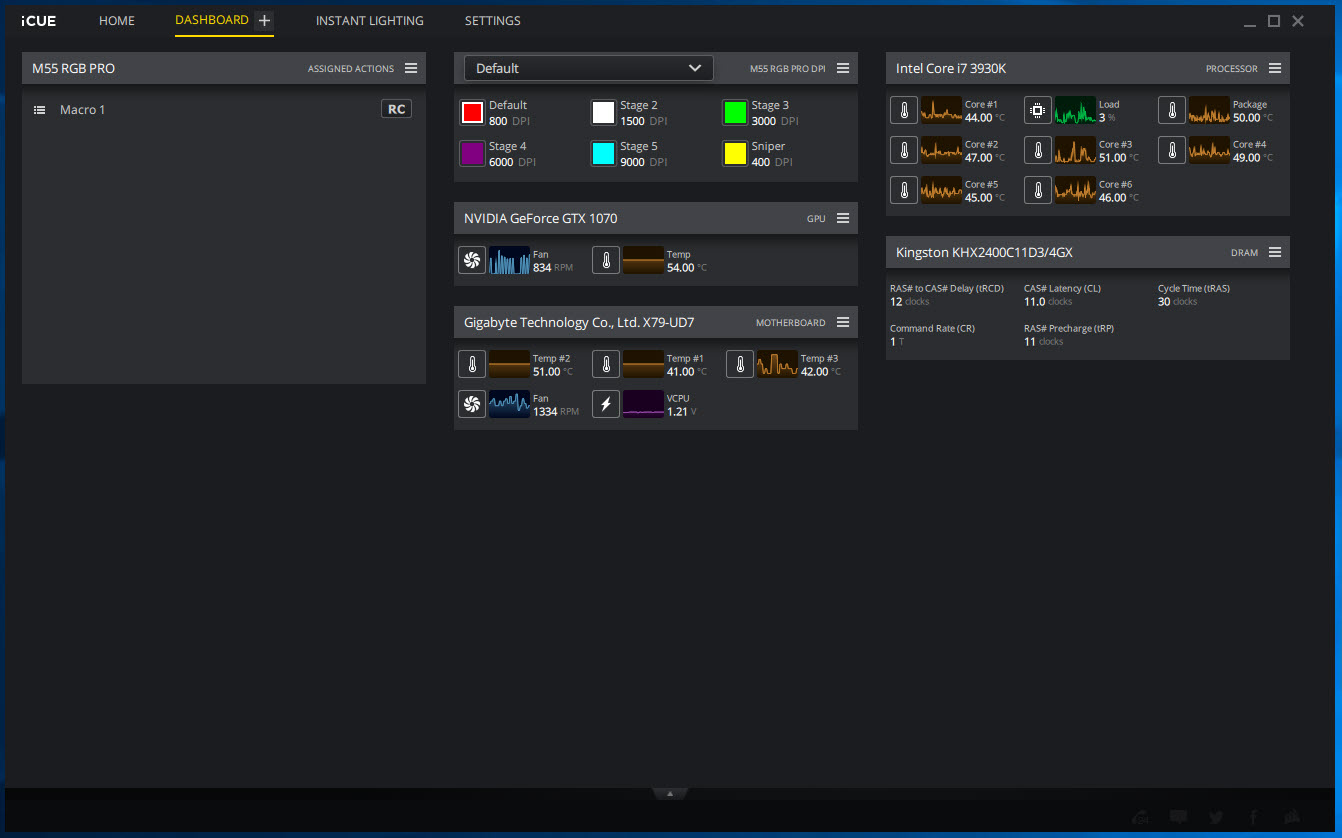1342x838 pixels.
Task: Expand the Default DPI profile dropdown
Action: coord(588,68)
